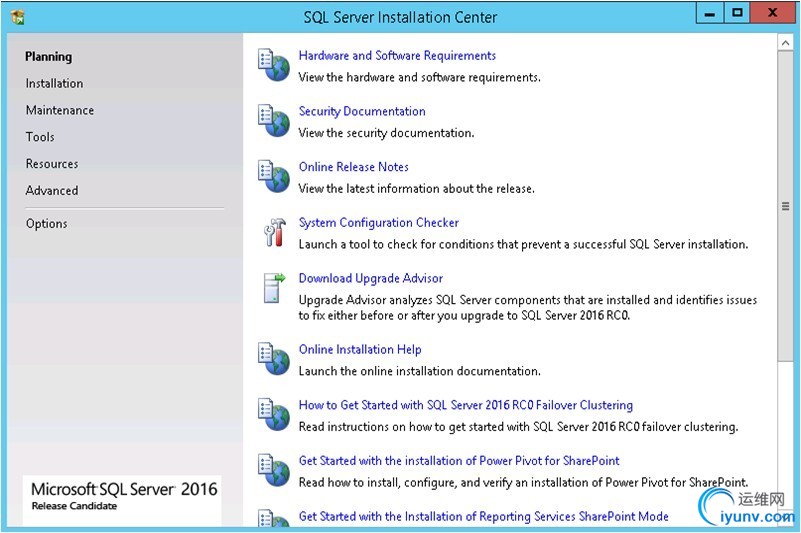The width and height of the screenshot is (801, 533).
Task: Click text 'Launch the online installation documentation.'
Action: click(x=419, y=372)
